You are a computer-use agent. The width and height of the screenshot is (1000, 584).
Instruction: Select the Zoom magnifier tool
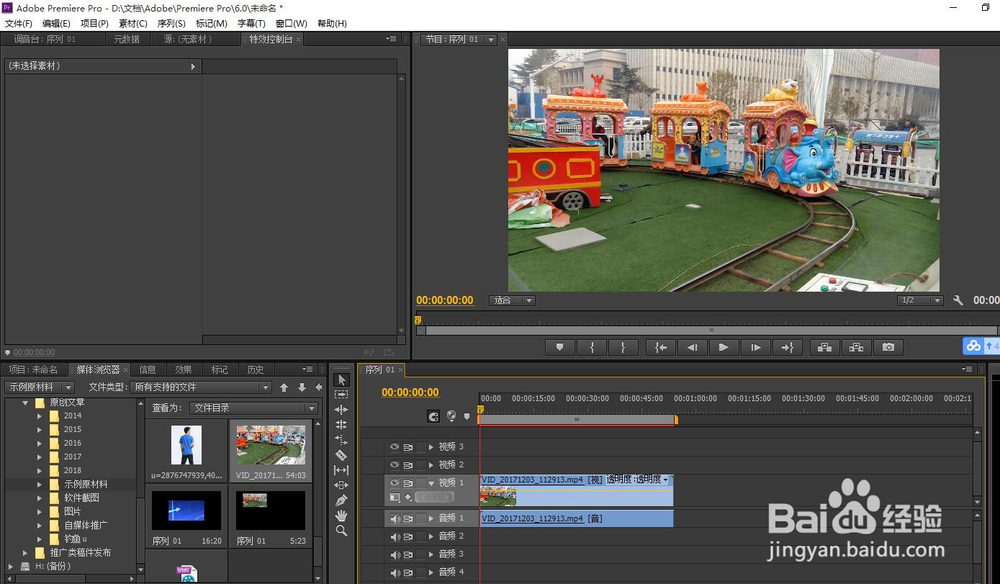point(341,530)
